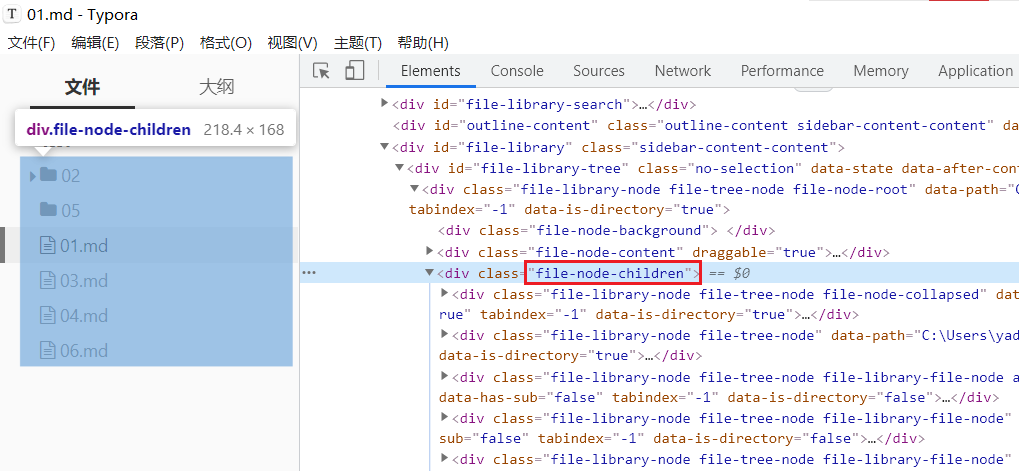The image size is (1019, 471).
Task: Expand folder 02 in file tree
Action: click(x=32, y=176)
